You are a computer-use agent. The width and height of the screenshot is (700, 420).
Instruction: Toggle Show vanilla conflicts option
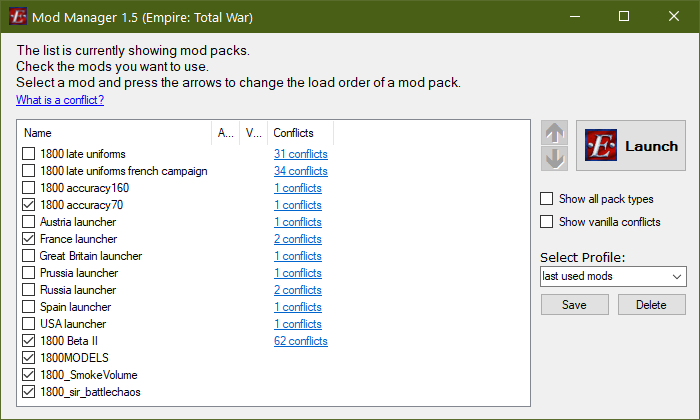[546, 221]
